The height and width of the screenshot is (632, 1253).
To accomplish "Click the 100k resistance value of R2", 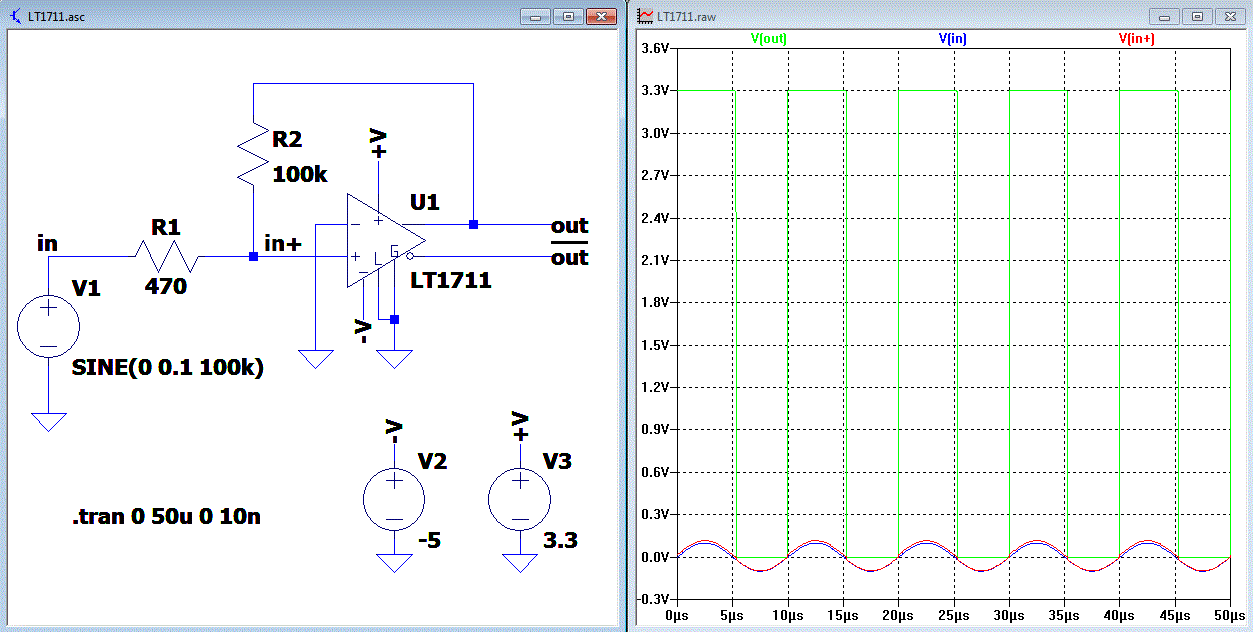I will 300,173.
